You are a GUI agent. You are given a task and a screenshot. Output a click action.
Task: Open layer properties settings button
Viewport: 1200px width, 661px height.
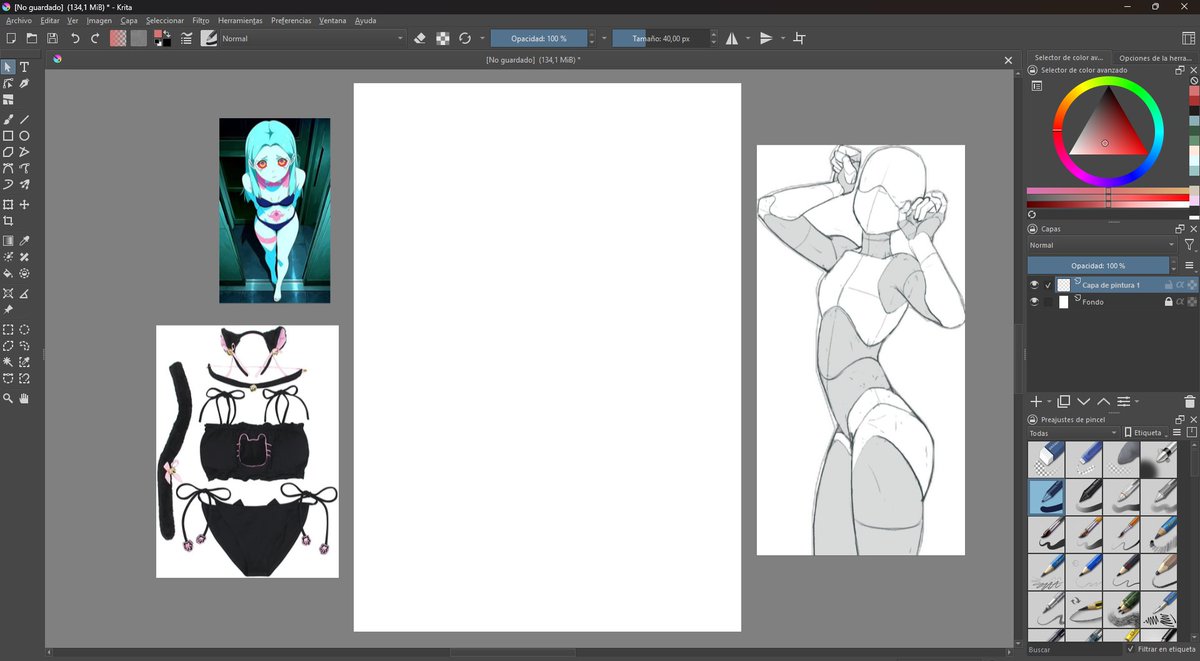[x=1124, y=401]
